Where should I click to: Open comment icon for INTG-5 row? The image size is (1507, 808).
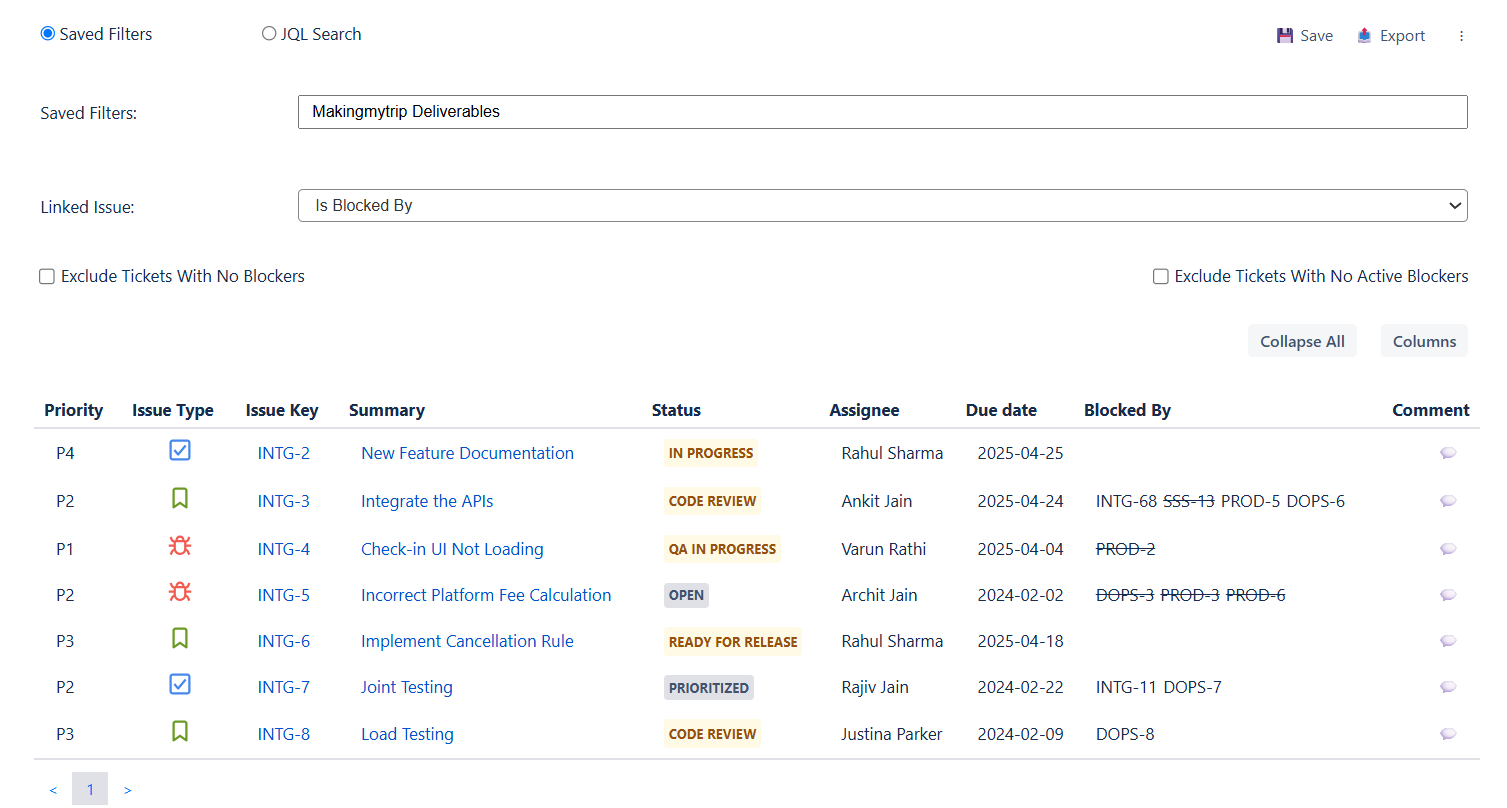(x=1447, y=595)
